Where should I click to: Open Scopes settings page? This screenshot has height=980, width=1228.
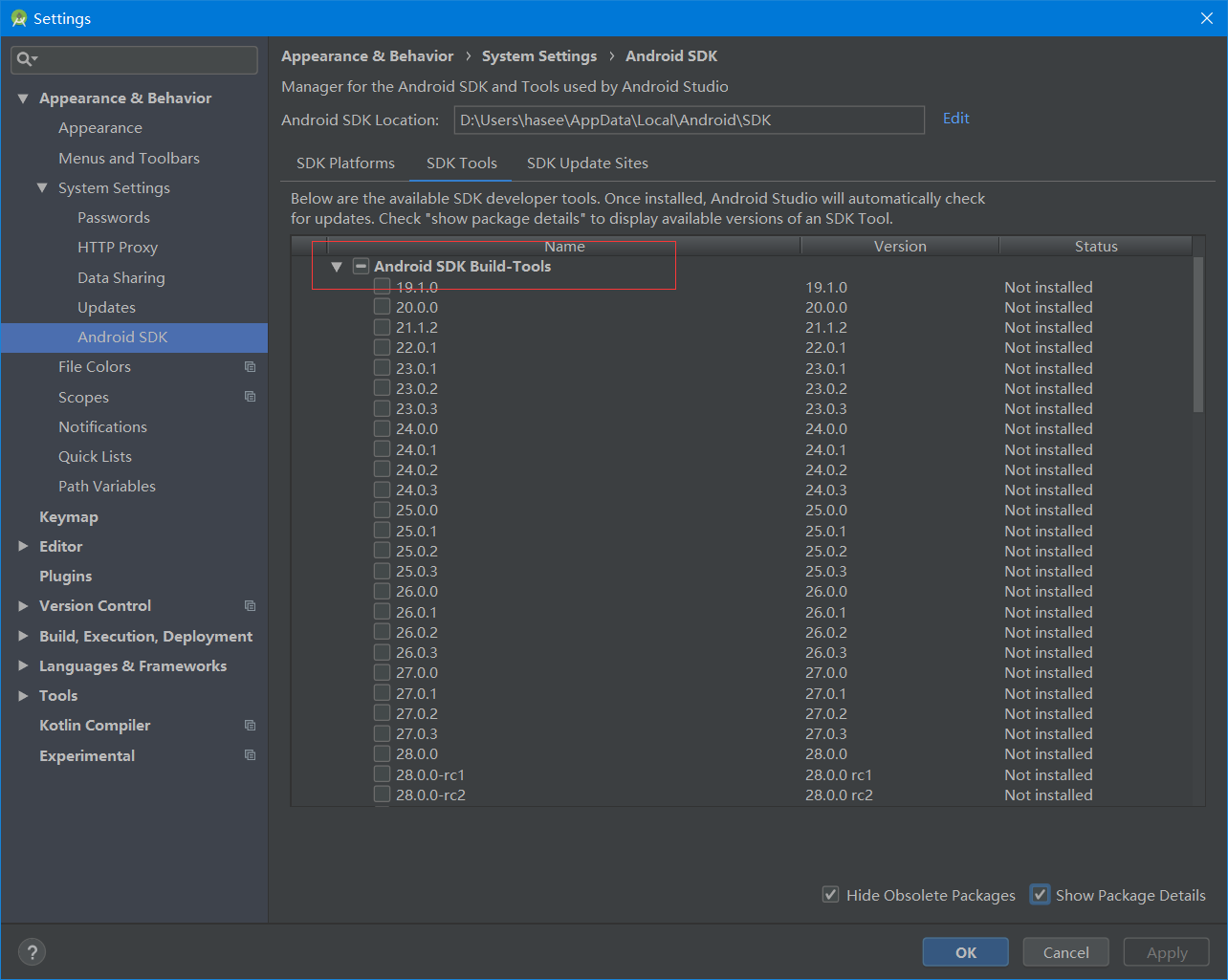tap(83, 398)
